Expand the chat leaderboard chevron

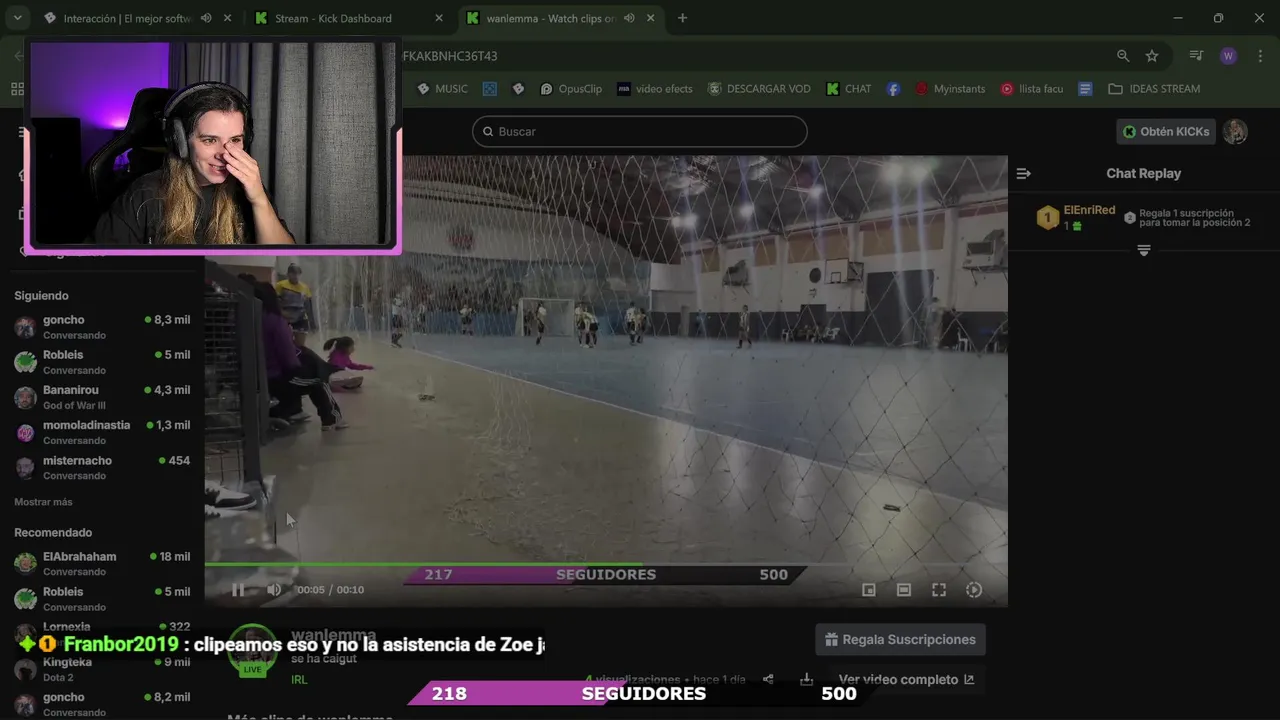1144,250
